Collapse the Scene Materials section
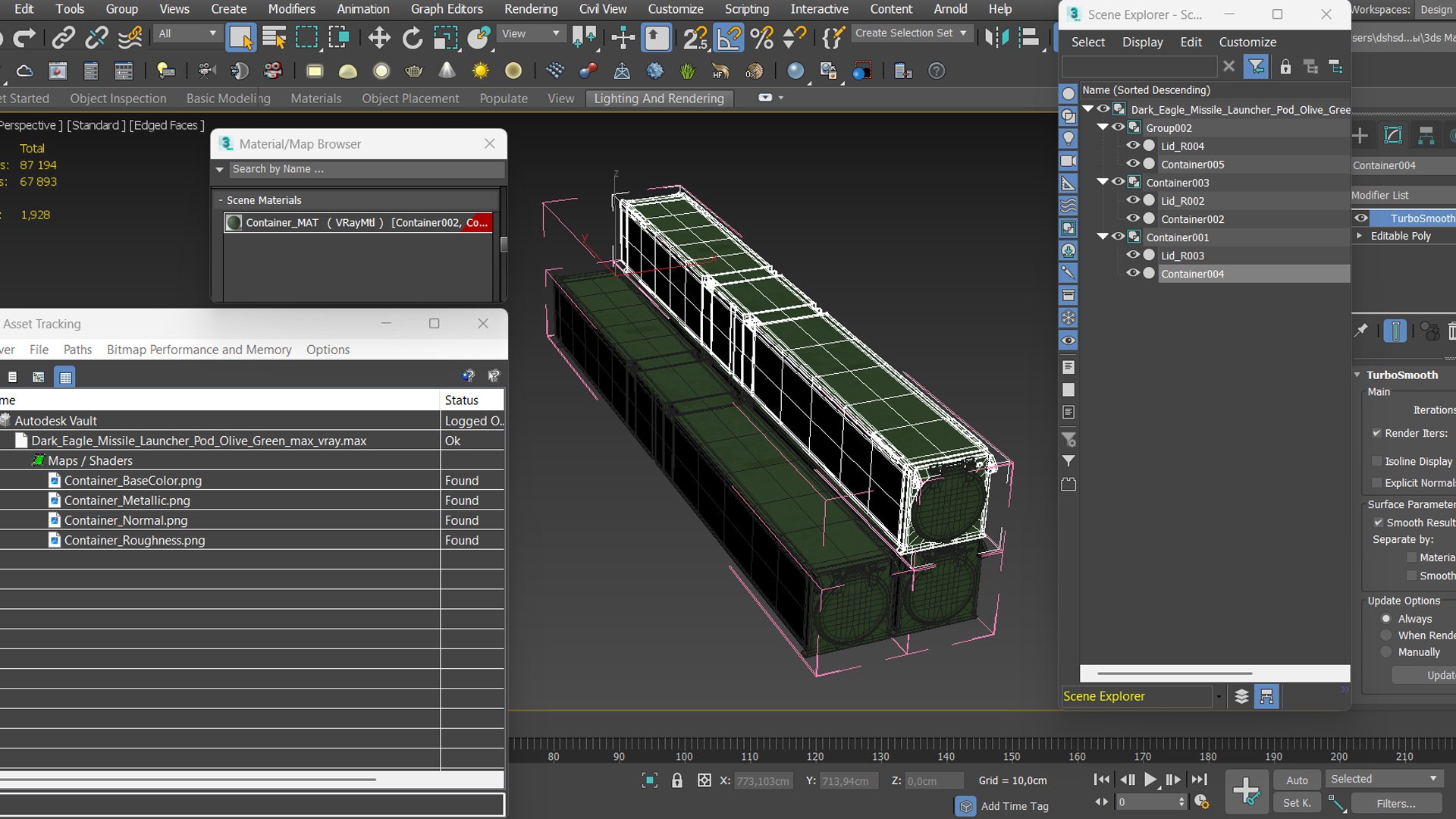1456x819 pixels. click(x=221, y=200)
